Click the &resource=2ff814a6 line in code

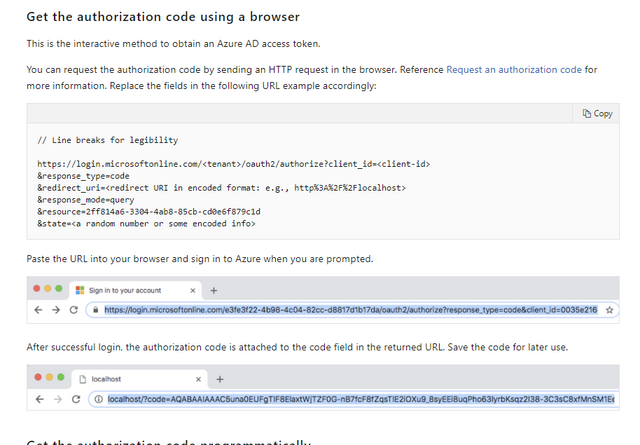(x=149, y=211)
